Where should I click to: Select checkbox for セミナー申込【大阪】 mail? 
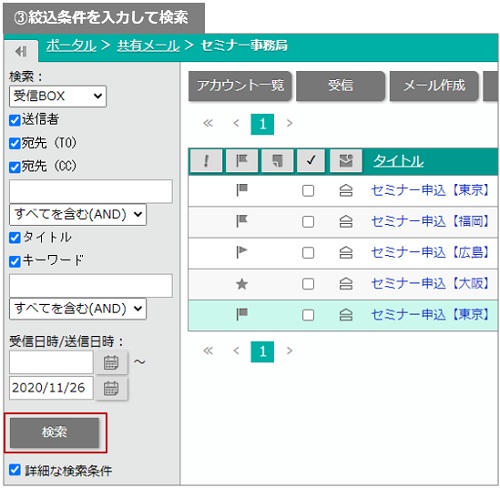point(308,284)
